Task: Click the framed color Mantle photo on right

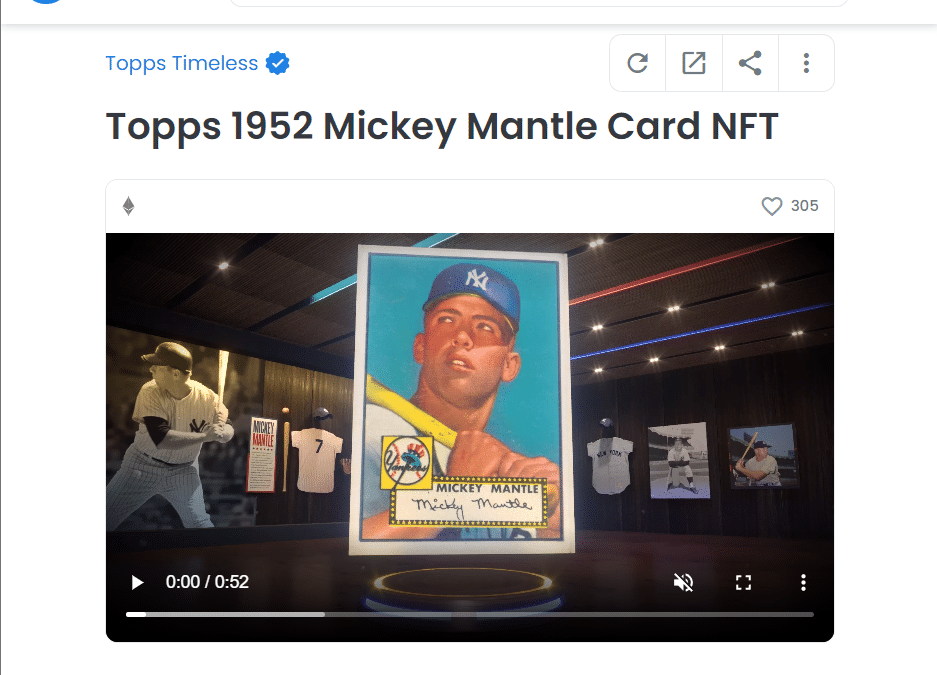Action: (x=763, y=456)
